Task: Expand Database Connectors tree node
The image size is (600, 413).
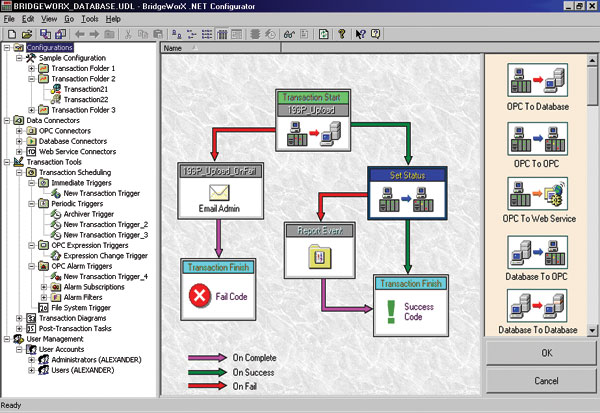Action: click(x=19, y=141)
